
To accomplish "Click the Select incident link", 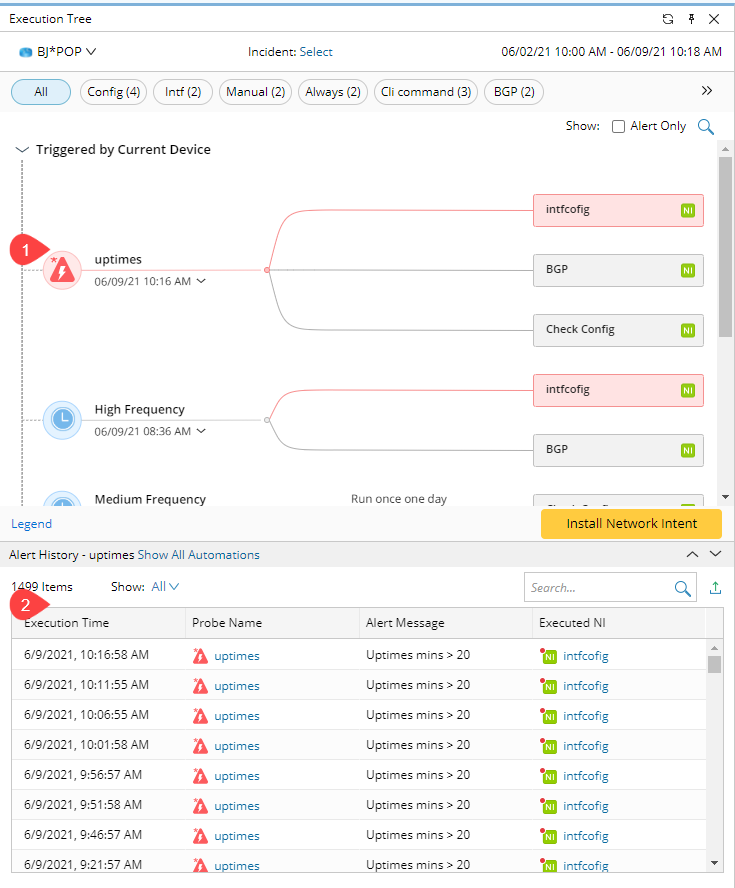I will click(x=316, y=52).
